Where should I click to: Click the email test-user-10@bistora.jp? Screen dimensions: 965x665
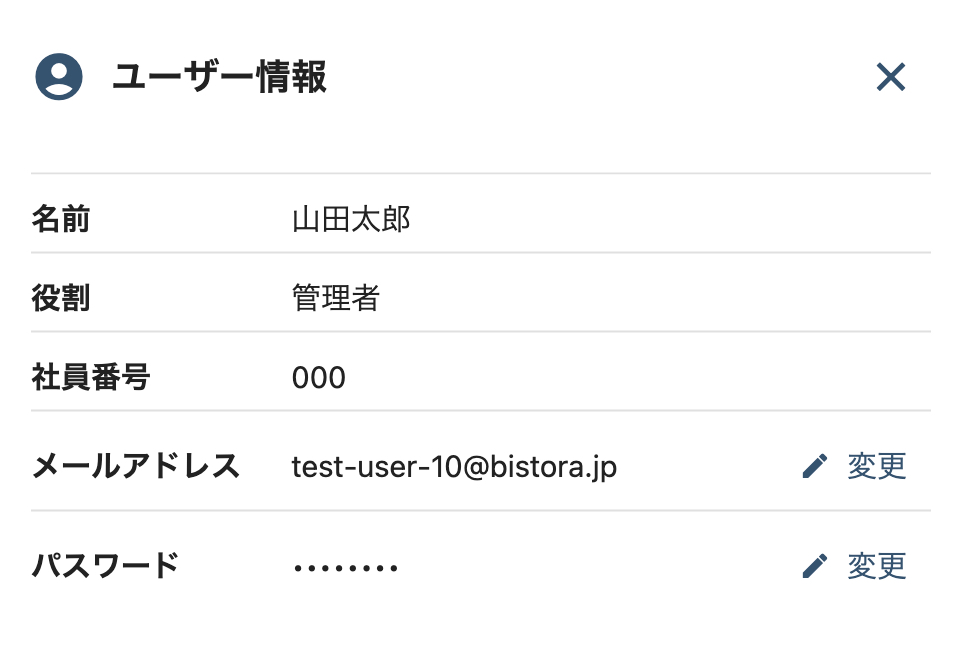[x=454, y=466]
